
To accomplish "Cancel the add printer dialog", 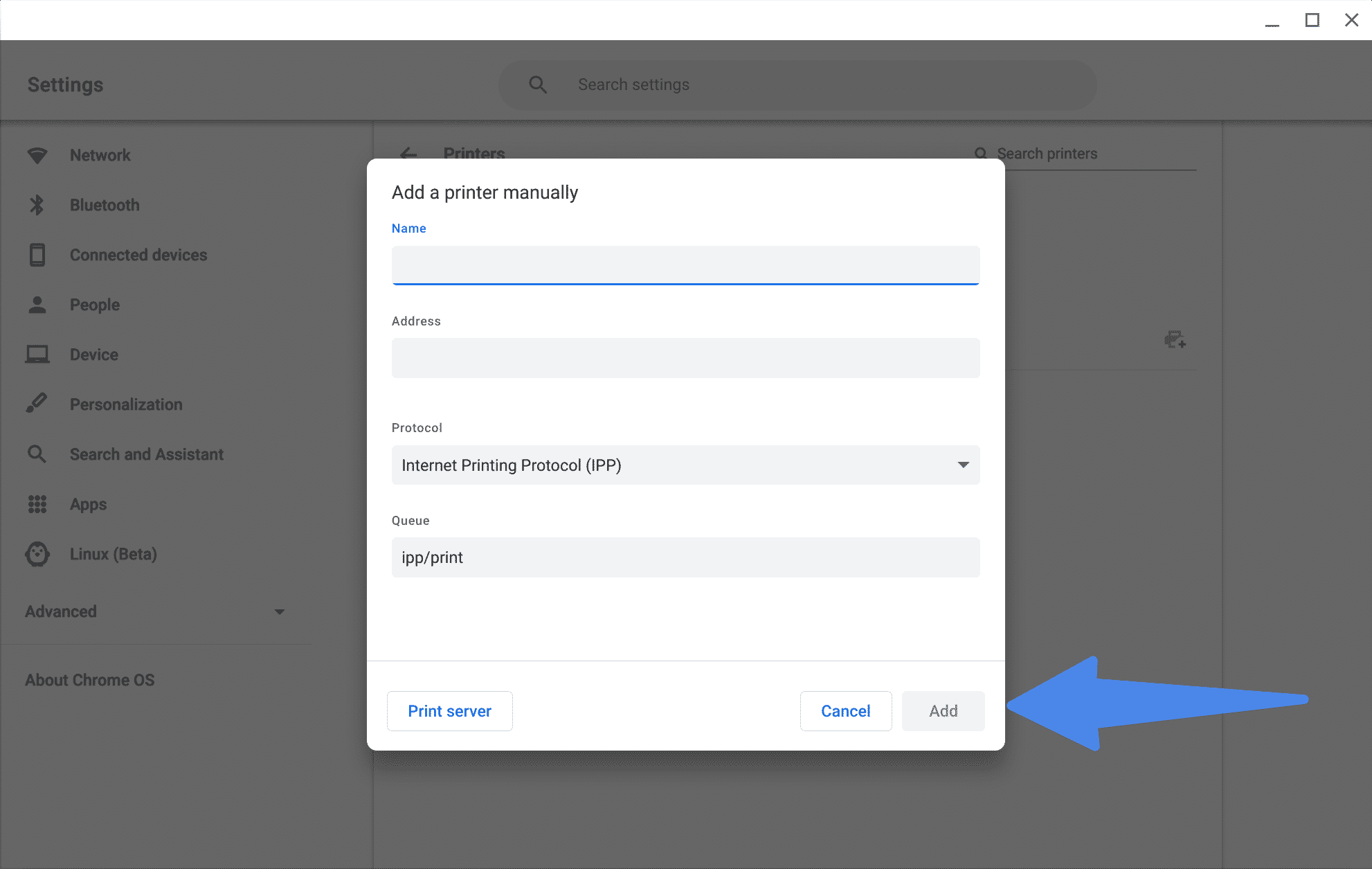I will tap(845, 711).
